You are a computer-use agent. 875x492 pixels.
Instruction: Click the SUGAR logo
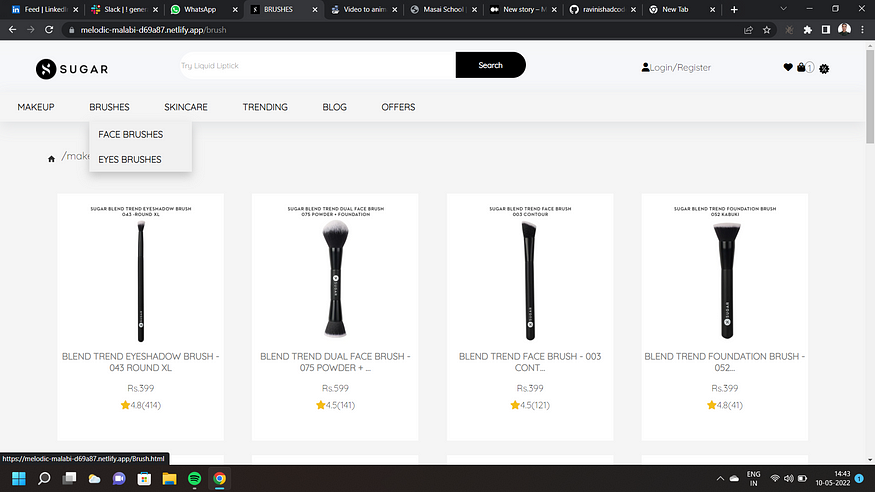(72, 69)
